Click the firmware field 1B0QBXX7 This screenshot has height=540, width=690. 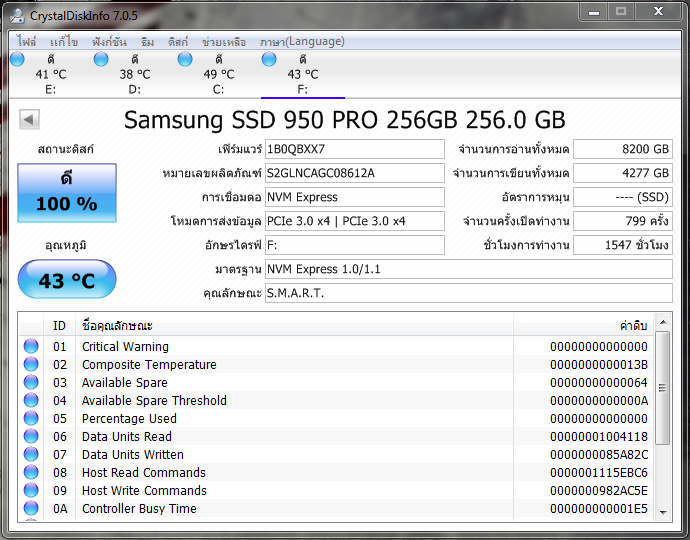click(354, 150)
